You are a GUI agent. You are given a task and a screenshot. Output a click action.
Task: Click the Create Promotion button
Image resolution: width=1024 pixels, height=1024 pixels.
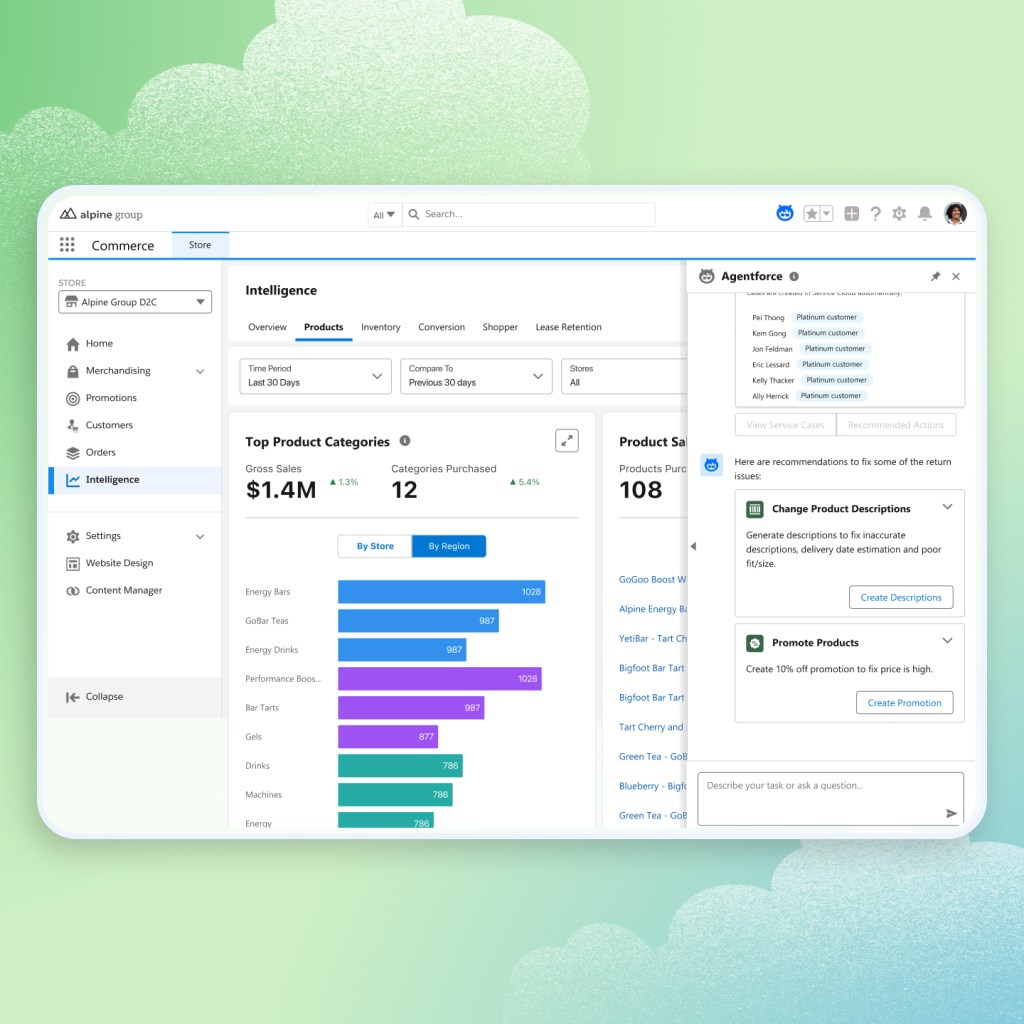pyautogui.click(x=904, y=703)
